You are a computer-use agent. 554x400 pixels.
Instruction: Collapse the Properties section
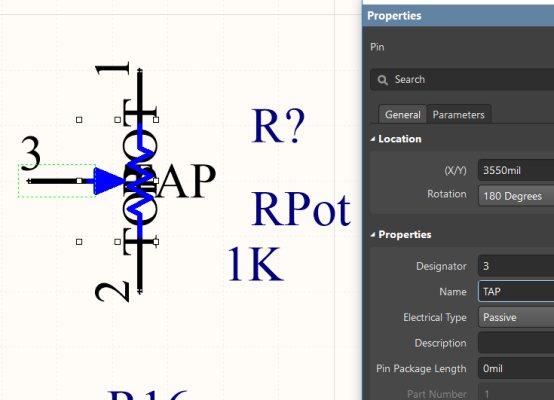[373, 235]
